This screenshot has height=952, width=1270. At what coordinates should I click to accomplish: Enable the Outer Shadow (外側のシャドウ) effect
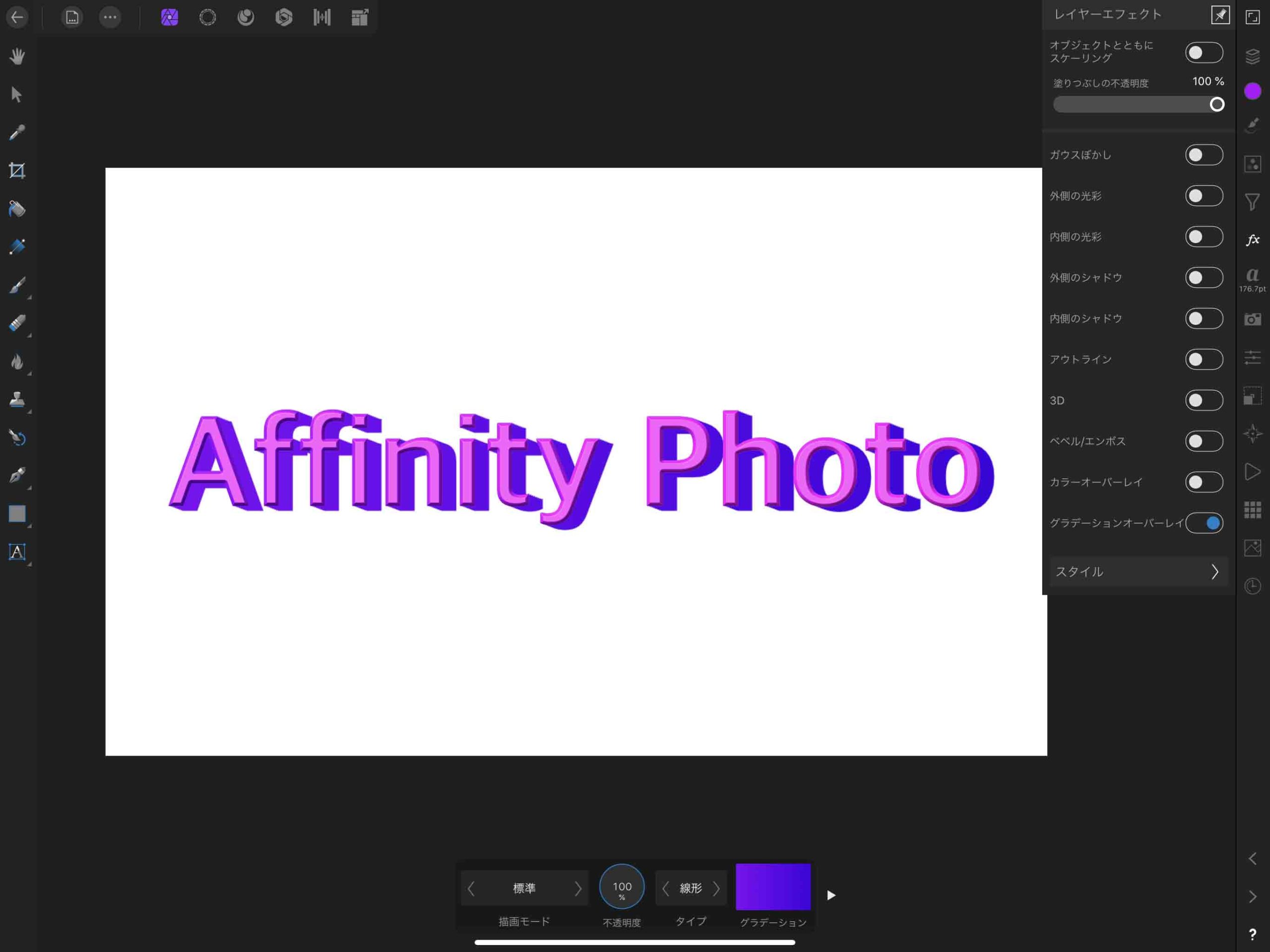click(x=1204, y=278)
